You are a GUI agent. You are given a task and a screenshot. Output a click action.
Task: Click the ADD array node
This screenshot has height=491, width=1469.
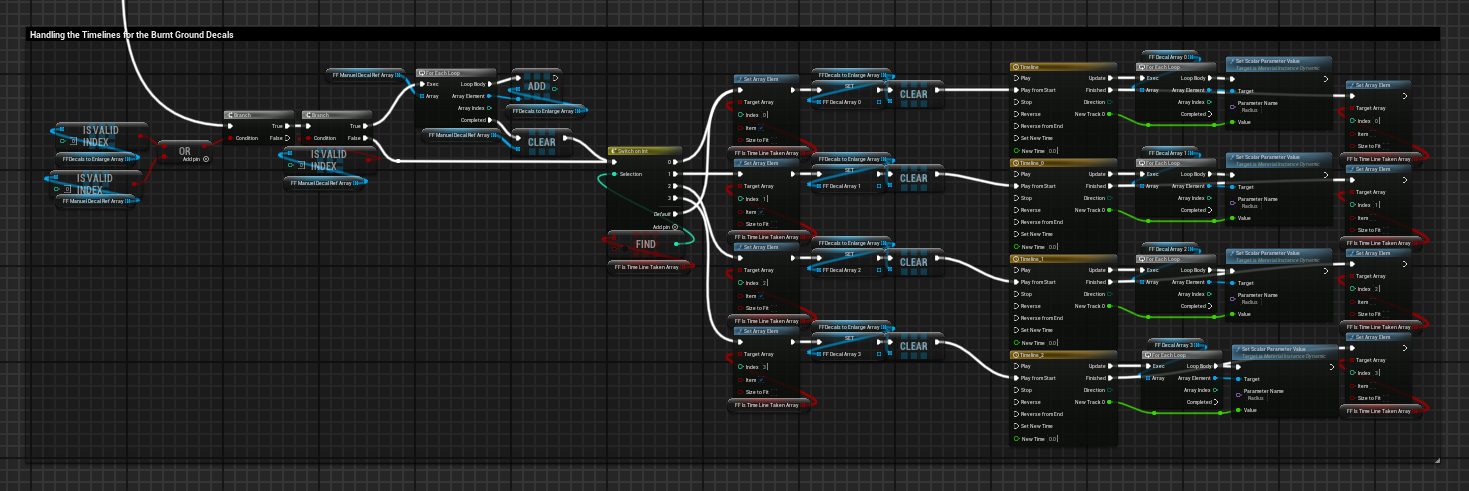[535, 87]
